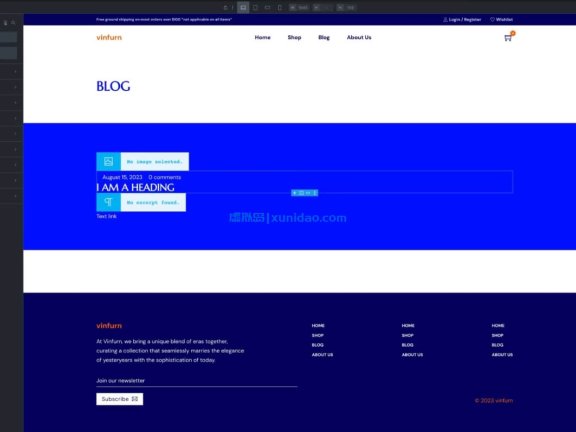This screenshot has height=432, width=576.
Task: Click ABOUT US in the last footer column
Action: pos(502,354)
